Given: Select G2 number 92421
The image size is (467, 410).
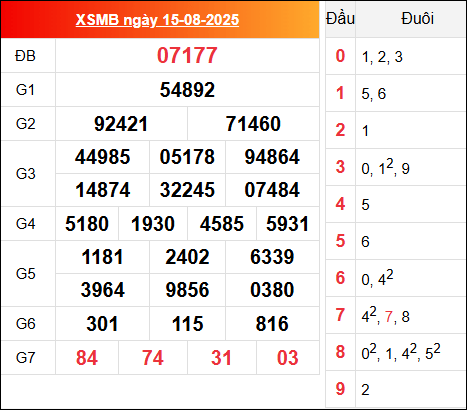Looking at the screenshot, I should [x=121, y=124].
